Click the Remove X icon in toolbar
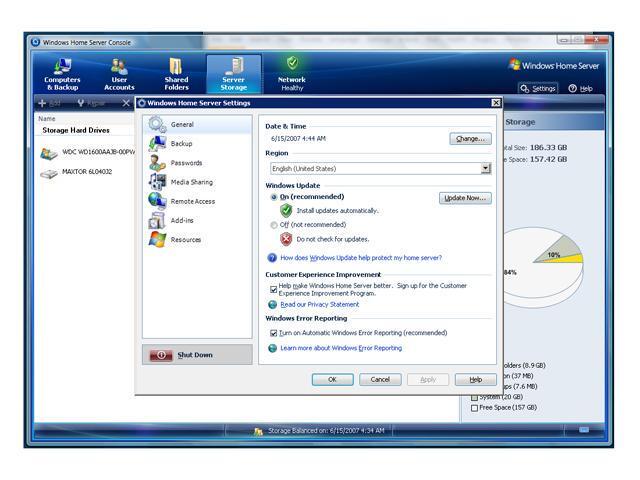 click(x=126, y=103)
